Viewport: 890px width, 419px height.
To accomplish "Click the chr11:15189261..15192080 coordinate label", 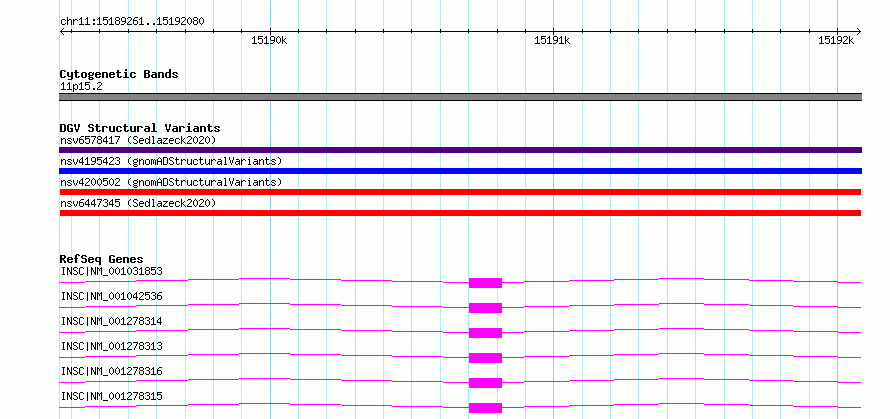I will point(132,22).
